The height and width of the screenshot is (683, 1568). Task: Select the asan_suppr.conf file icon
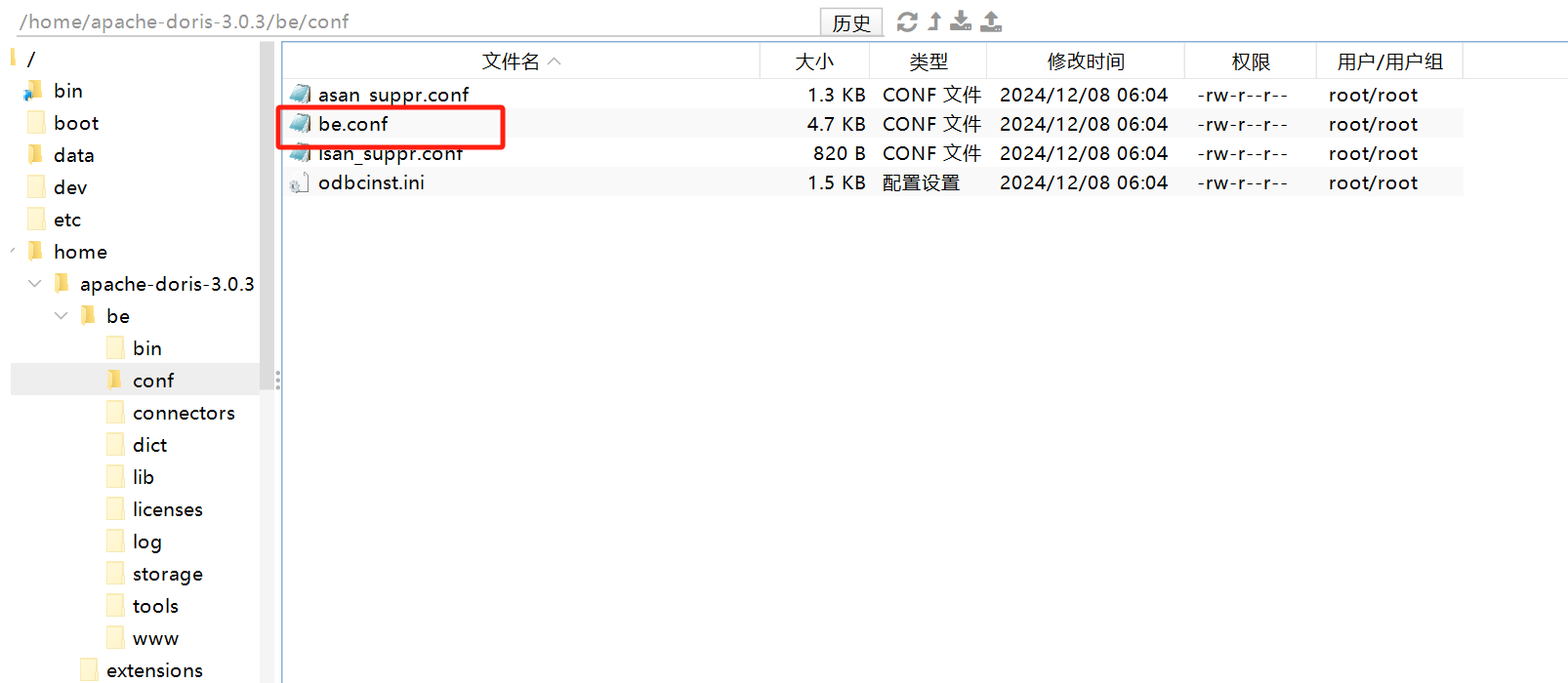coord(301,95)
